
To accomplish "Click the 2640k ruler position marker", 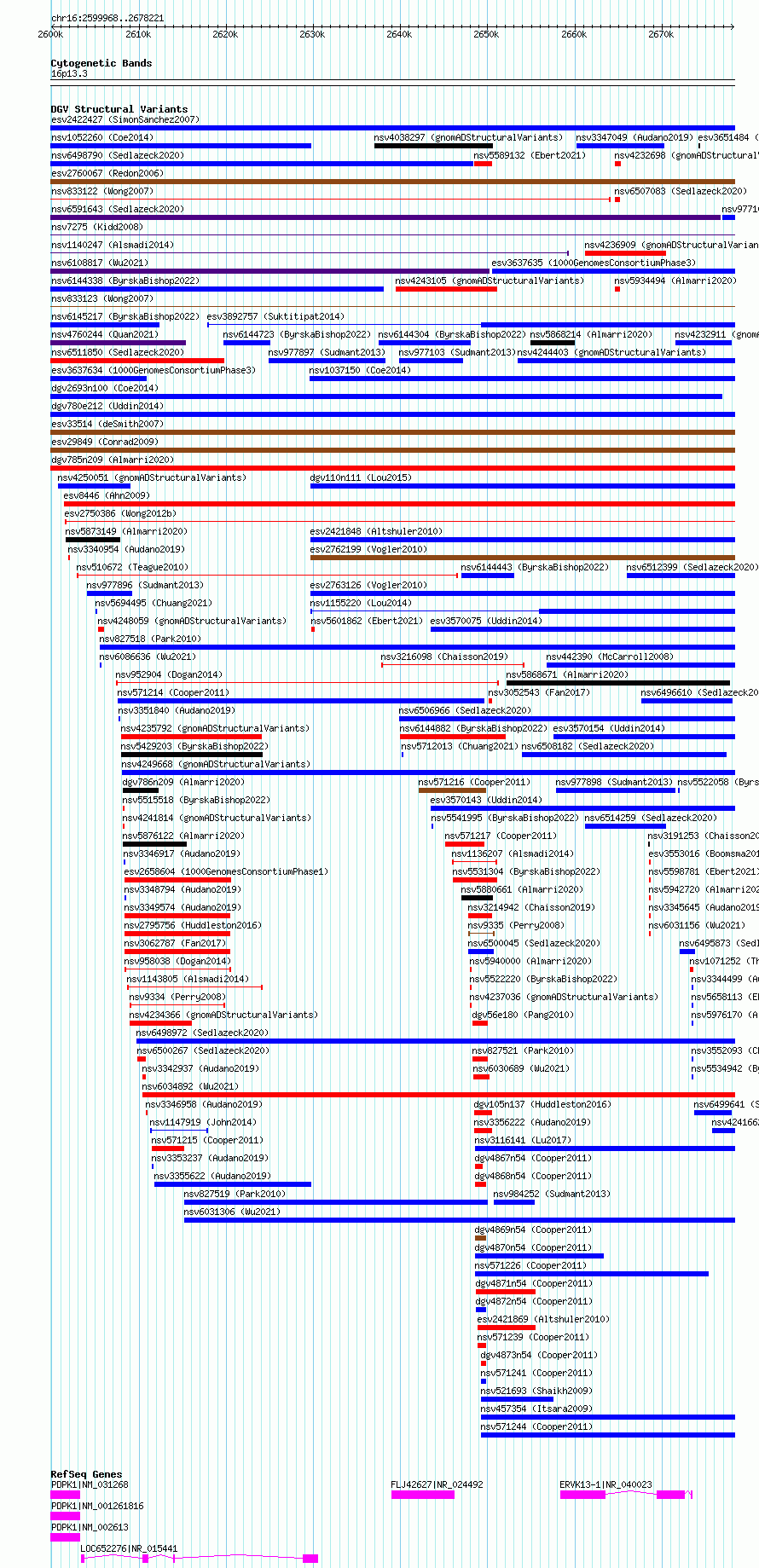I will point(399,34).
